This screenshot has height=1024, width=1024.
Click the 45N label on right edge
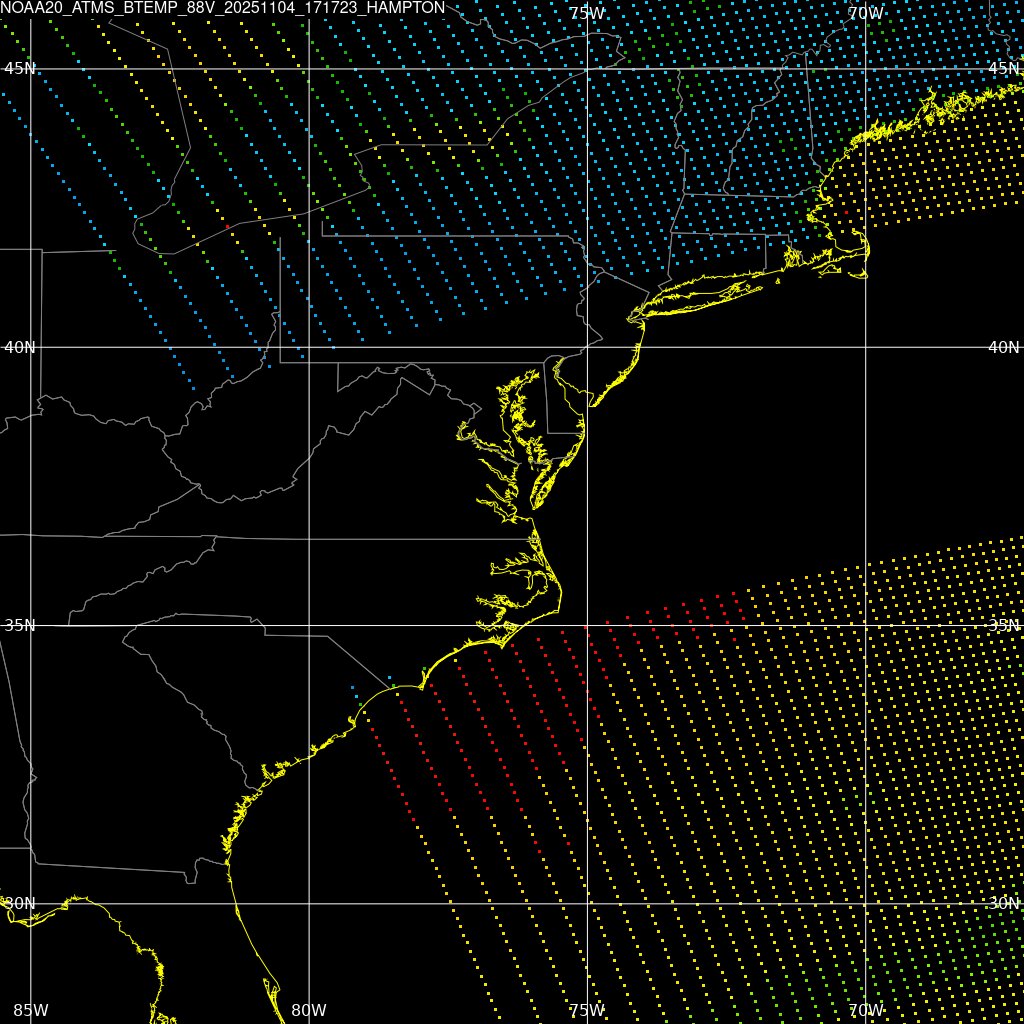(x=1003, y=68)
